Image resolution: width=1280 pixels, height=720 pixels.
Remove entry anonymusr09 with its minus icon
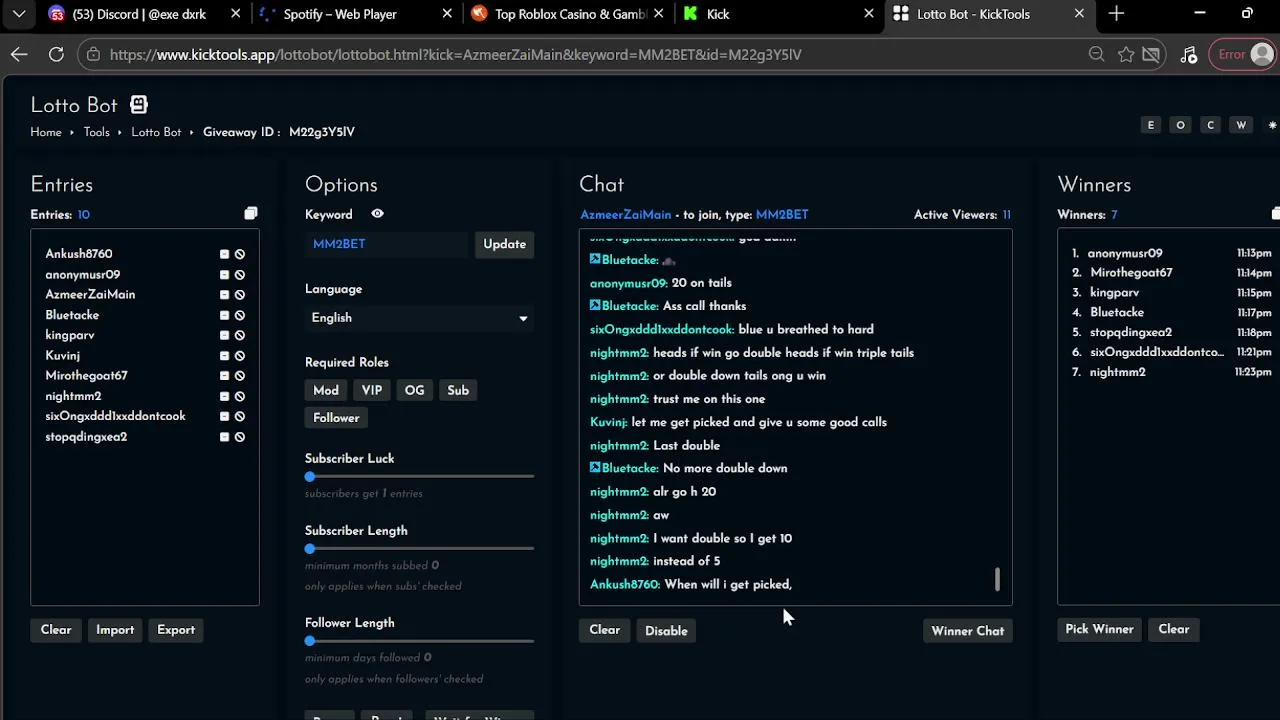[x=225, y=275]
